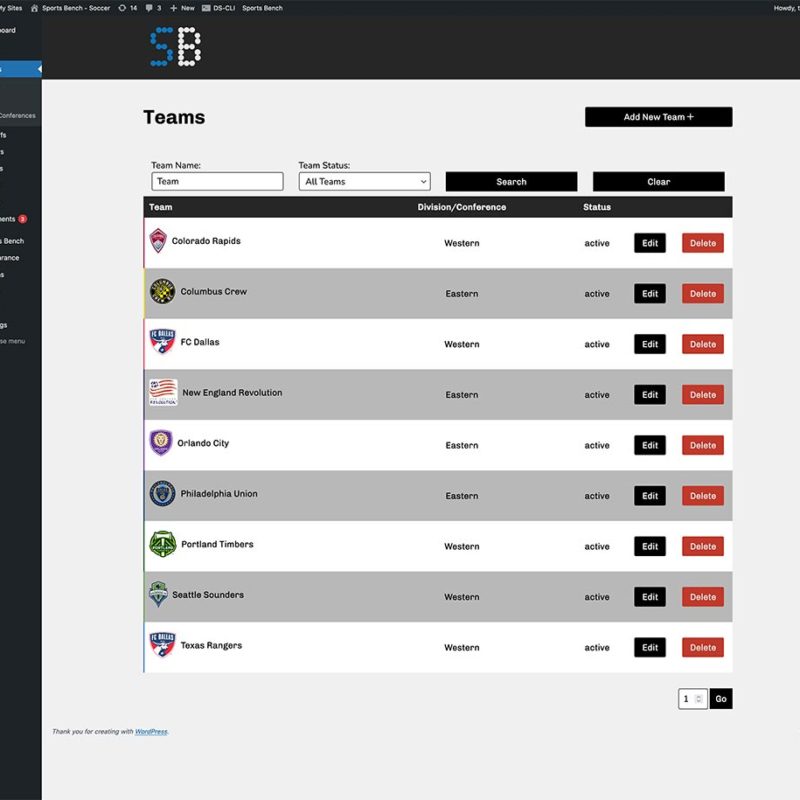Edit the Seattle Sounders team

click(649, 596)
